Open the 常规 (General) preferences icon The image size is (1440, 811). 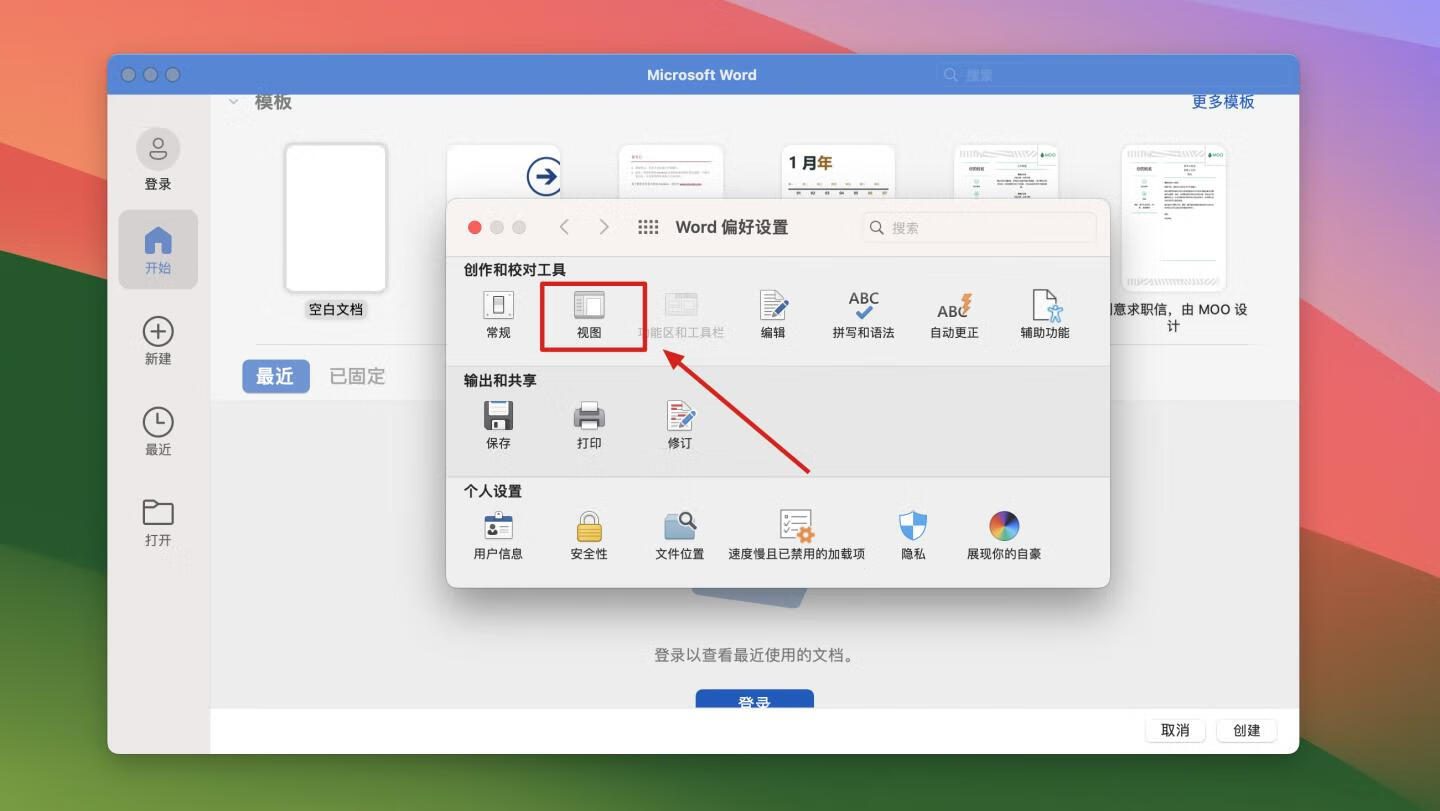[x=498, y=306]
